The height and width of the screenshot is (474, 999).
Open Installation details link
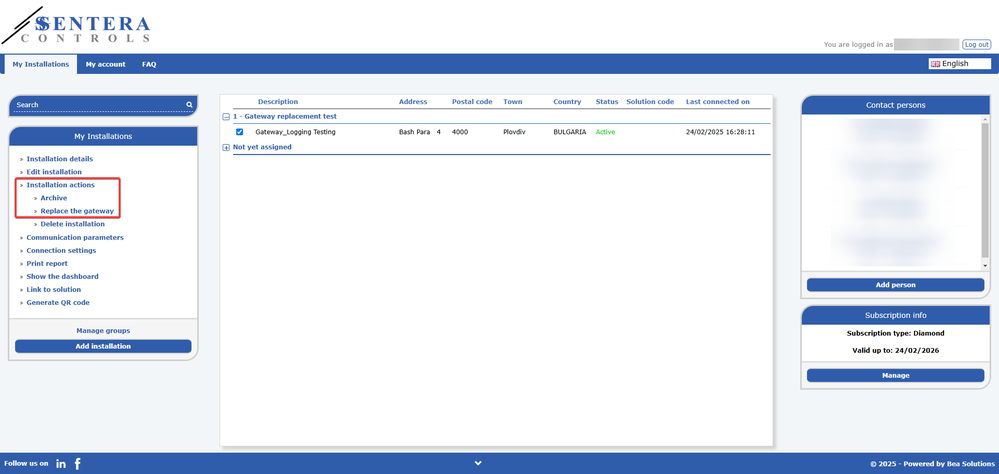[x=59, y=159]
